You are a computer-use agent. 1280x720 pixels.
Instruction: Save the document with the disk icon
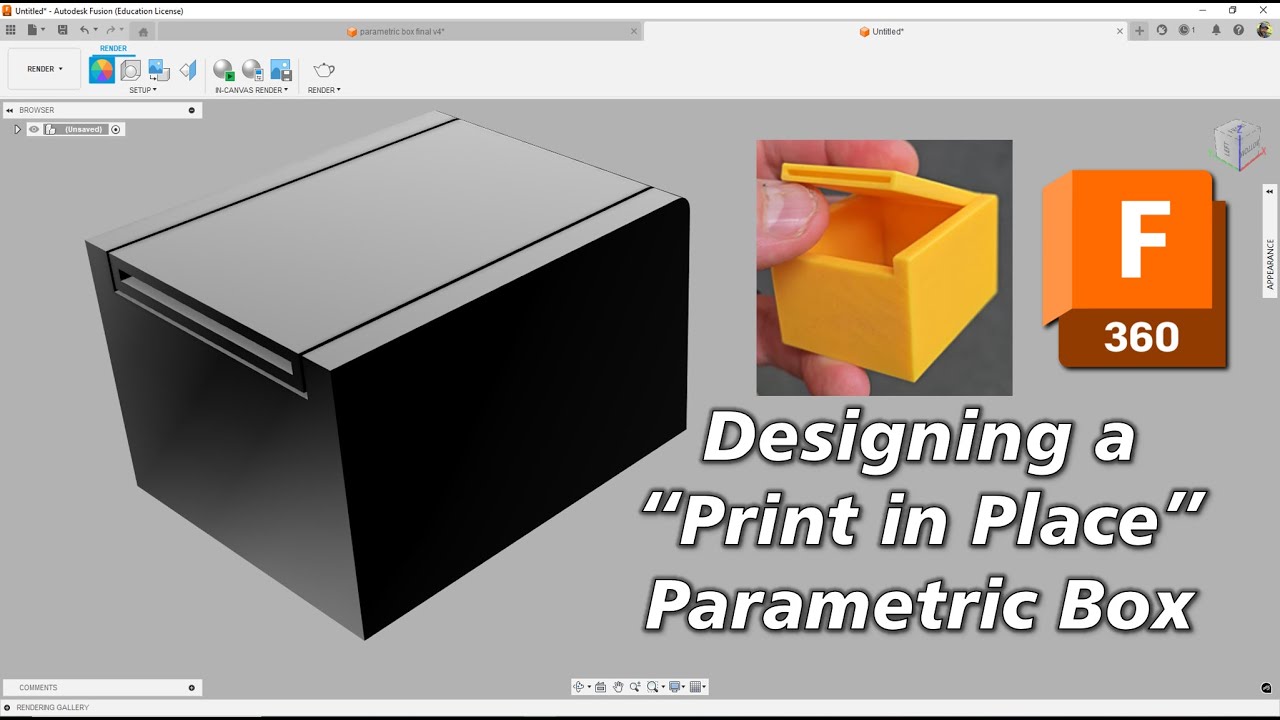62,31
